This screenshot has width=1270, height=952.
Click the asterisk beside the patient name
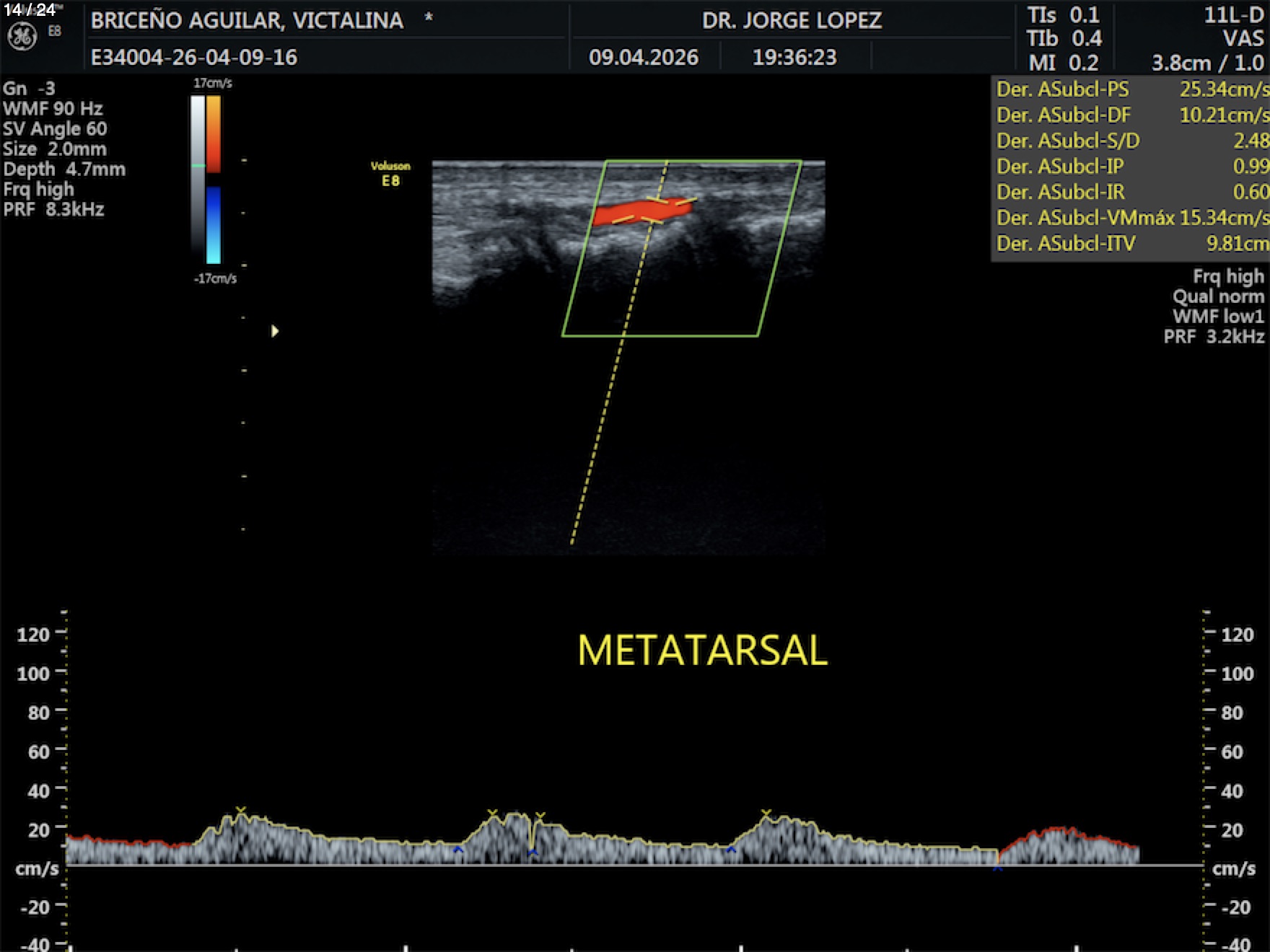click(429, 18)
